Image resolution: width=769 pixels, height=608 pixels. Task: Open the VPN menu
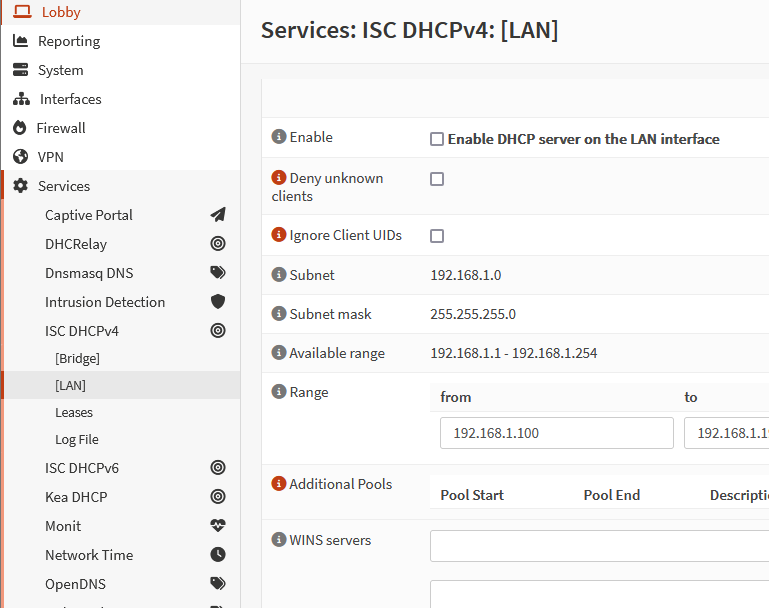tap(51, 157)
